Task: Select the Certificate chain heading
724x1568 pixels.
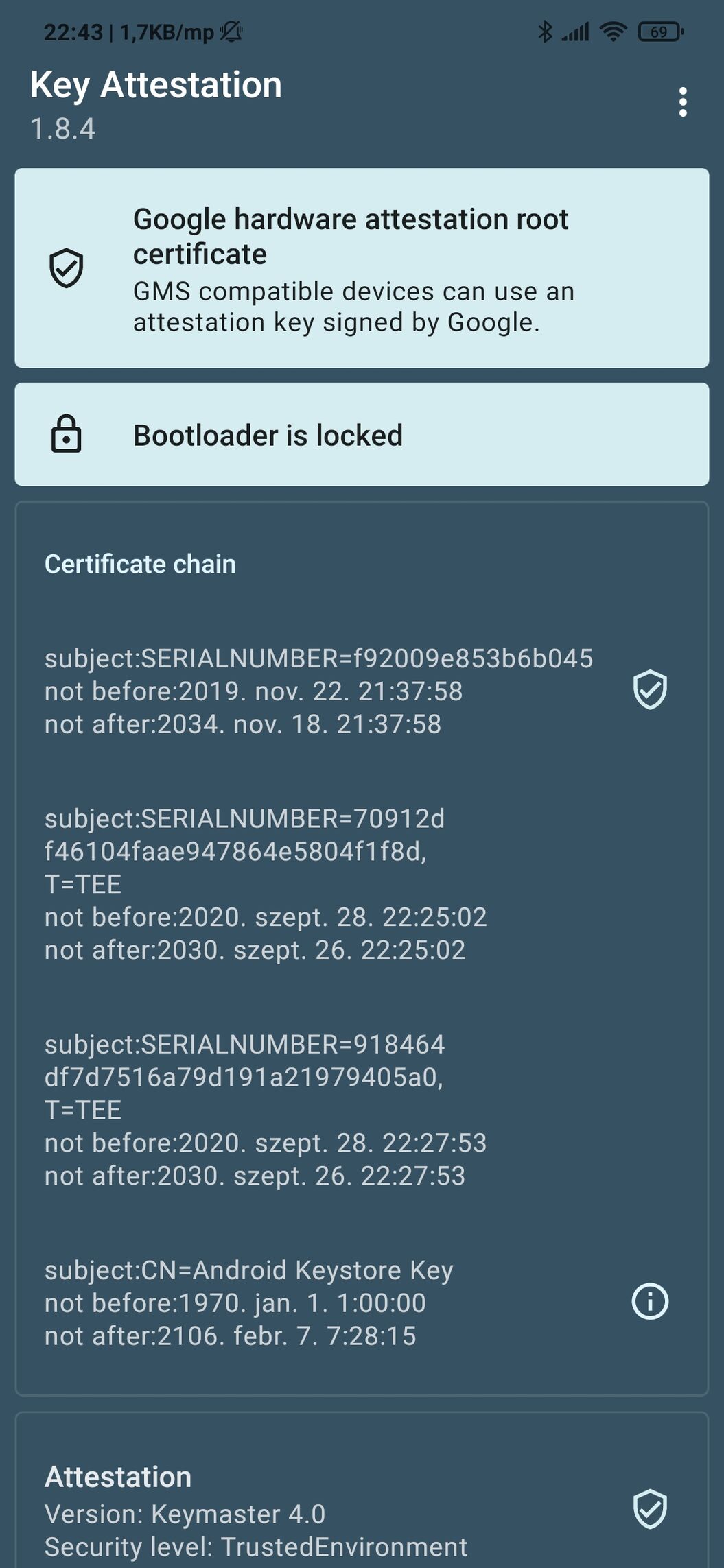Action: pyautogui.click(x=140, y=564)
